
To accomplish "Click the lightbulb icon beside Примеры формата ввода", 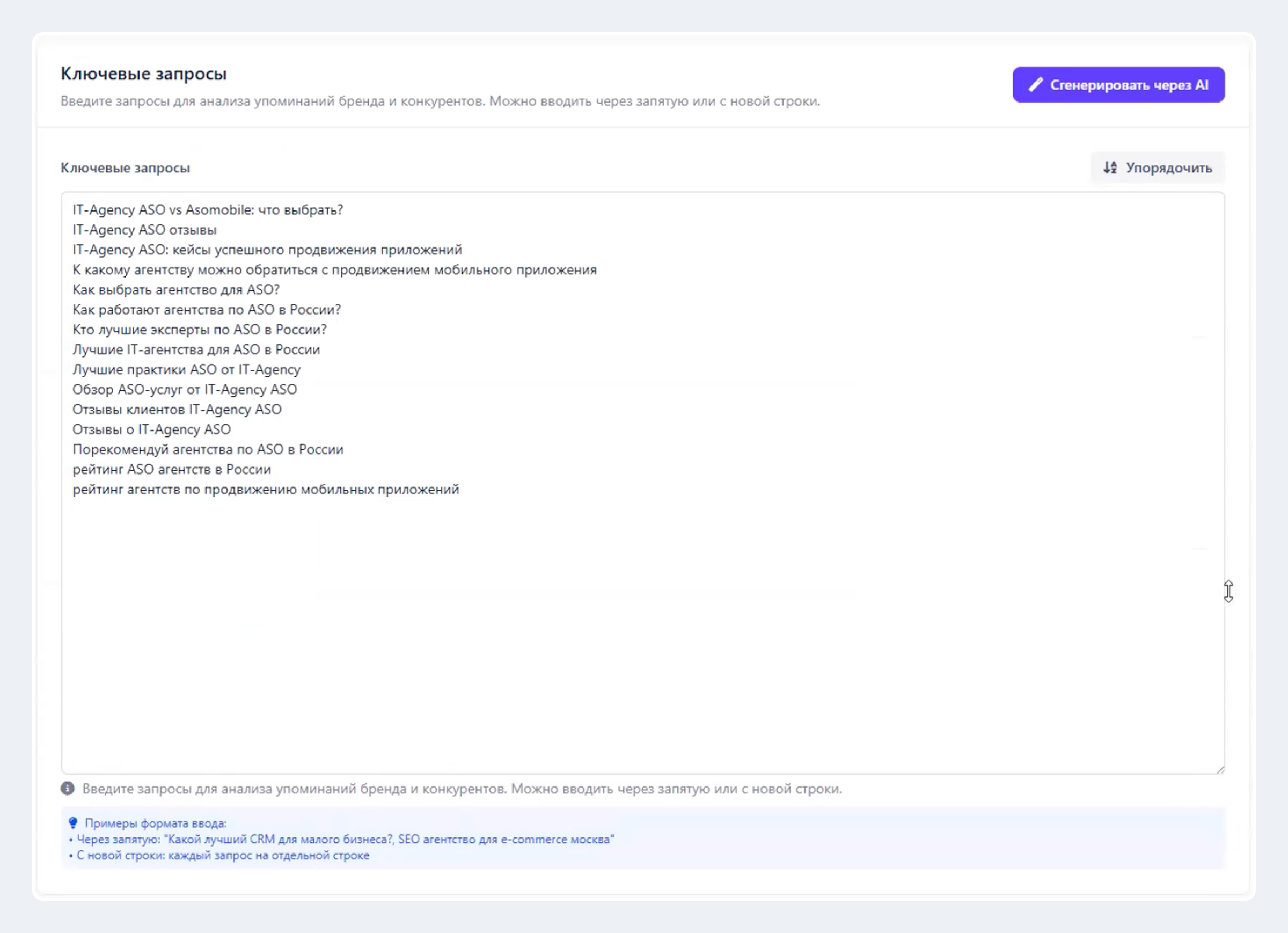I will [72, 823].
